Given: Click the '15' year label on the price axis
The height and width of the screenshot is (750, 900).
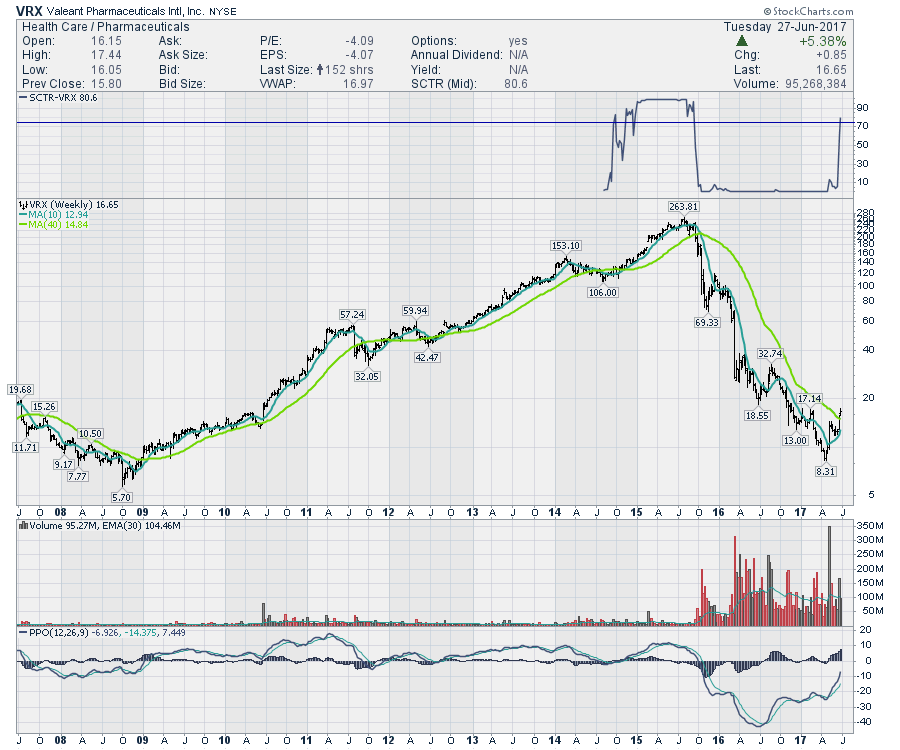Looking at the screenshot, I should (637, 512).
